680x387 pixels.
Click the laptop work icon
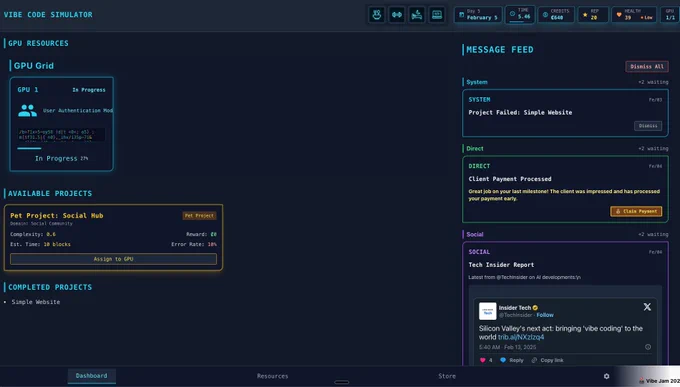pyautogui.click(x=437, y=15)
